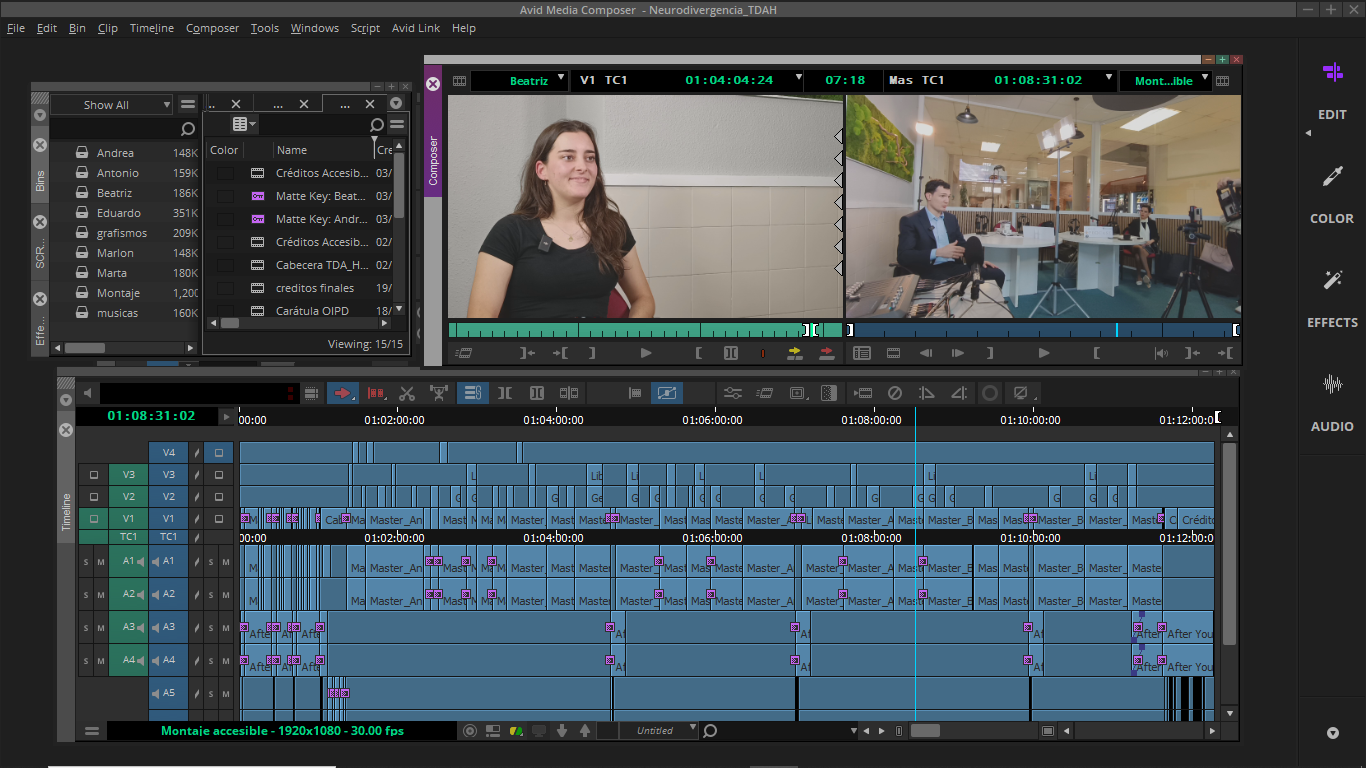The height and width of the screenshot is (768, 1366).
Task: Select the grafismos bin
Action: coord(122,233)
